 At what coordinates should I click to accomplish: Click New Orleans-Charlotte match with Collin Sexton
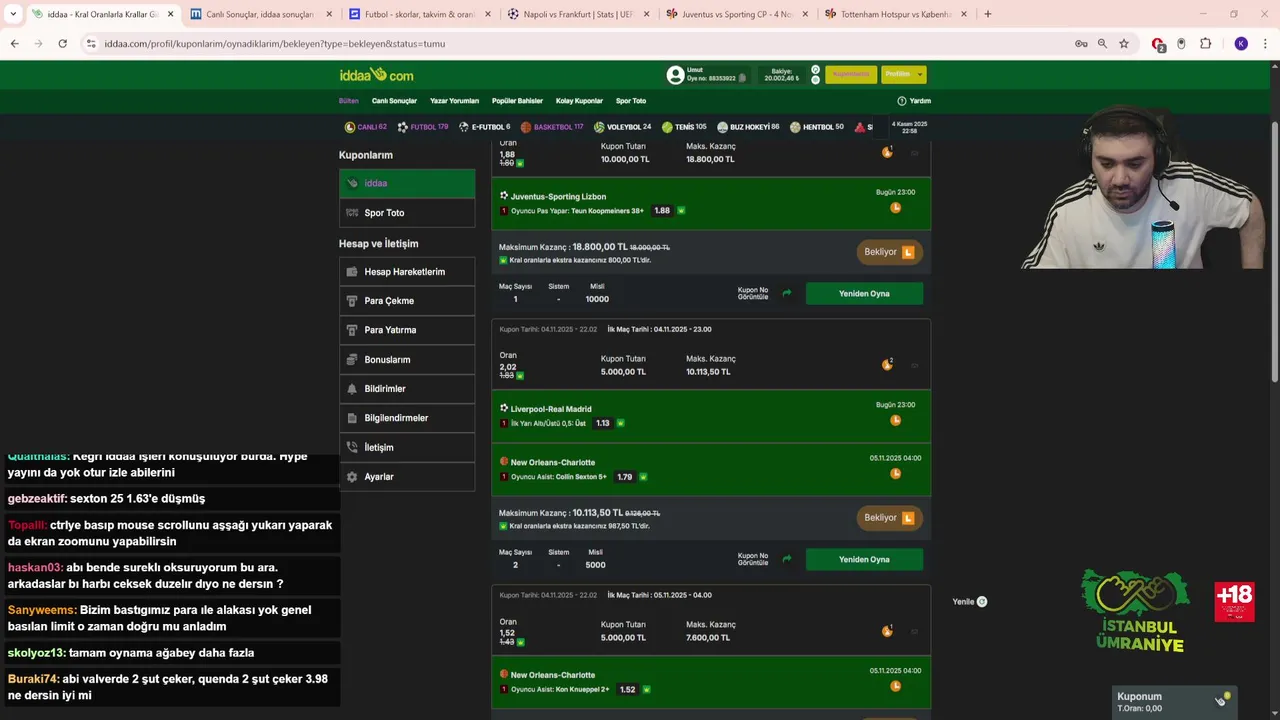552,462
